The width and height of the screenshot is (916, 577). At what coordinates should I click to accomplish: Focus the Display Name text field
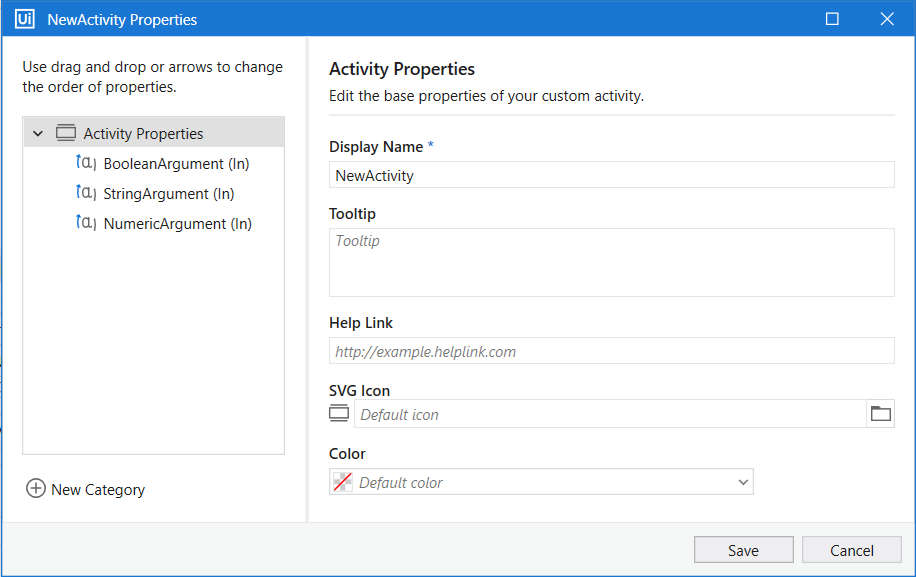pos(611,175)
